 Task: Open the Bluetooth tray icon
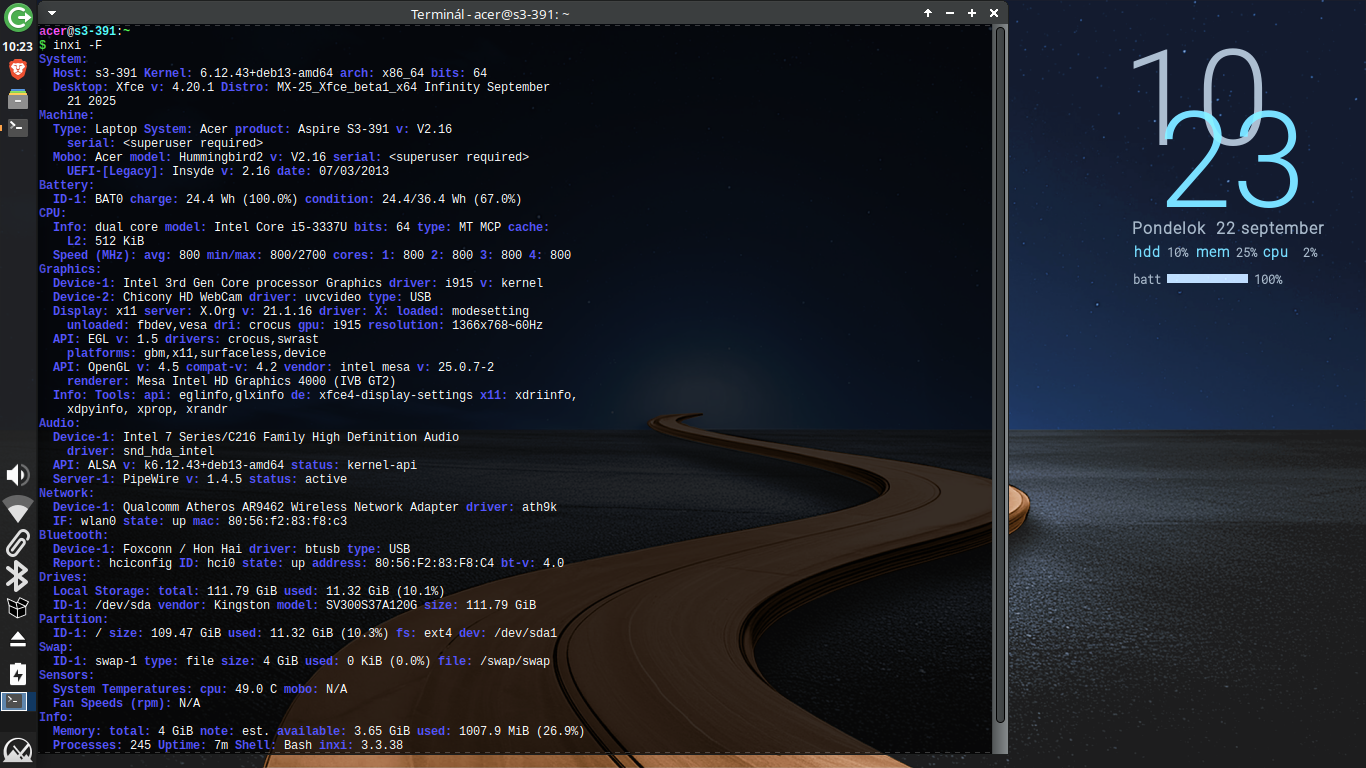18,576
